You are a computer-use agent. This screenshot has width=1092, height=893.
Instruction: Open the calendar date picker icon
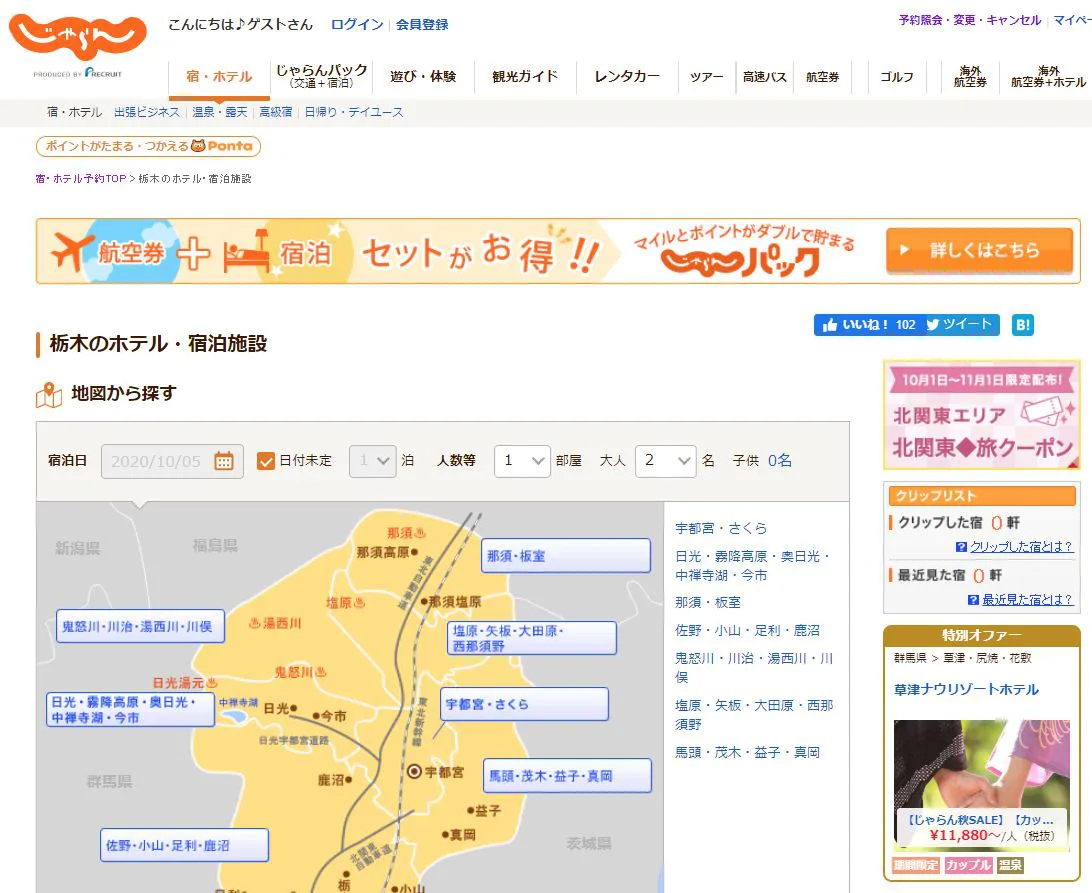pyautogui.click(x=224, y=461)
